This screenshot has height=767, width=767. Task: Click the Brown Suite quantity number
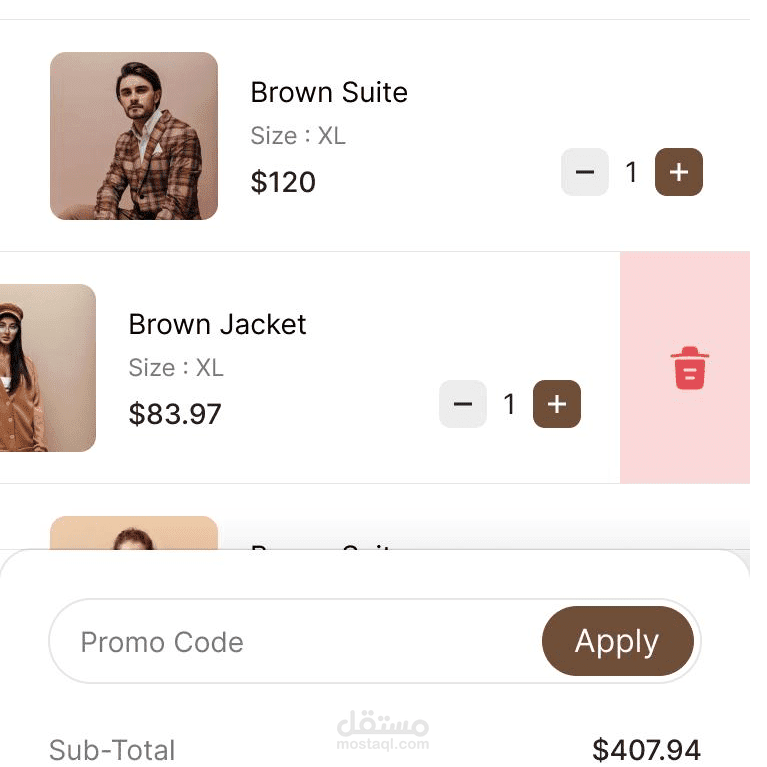click(631, 173)
